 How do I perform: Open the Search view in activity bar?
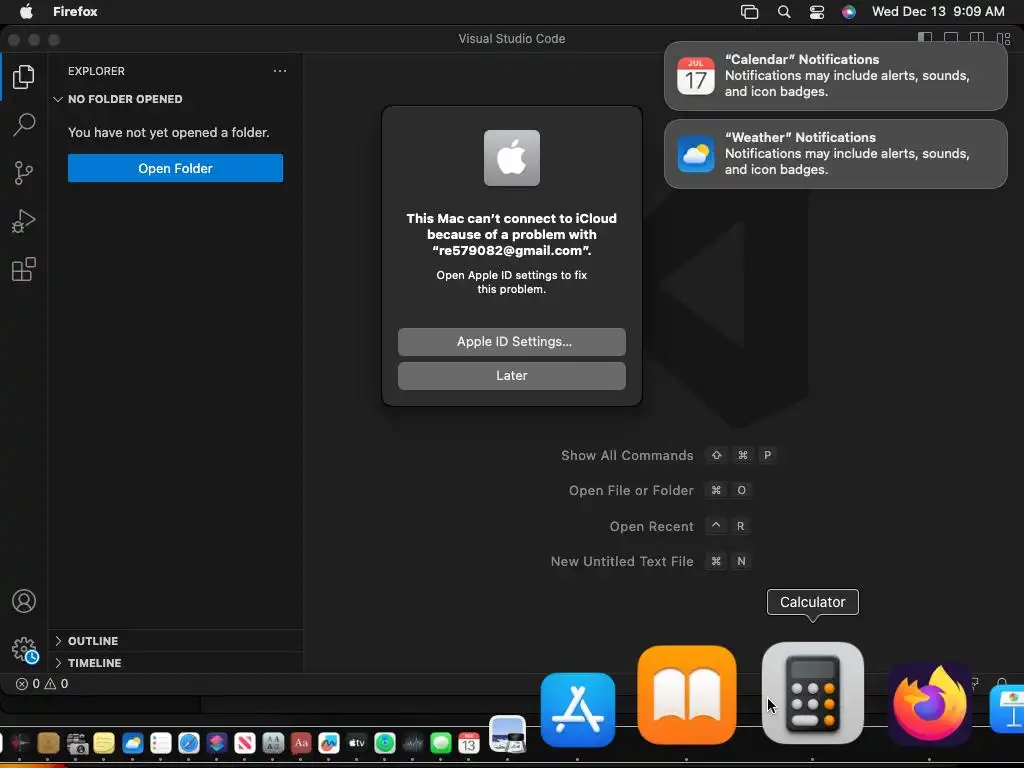(x=24, y=125)
